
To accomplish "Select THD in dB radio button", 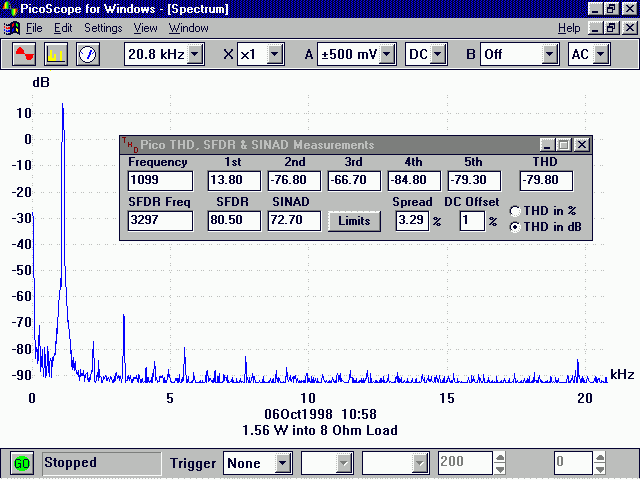I will coord(515,227).
